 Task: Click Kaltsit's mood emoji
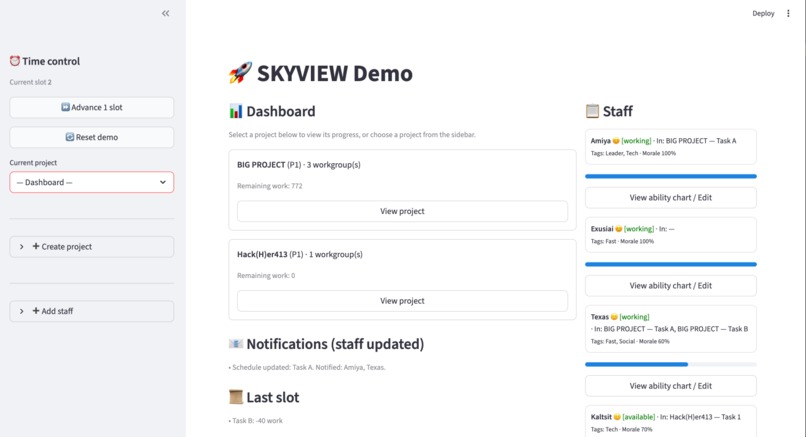pos(617,417)
